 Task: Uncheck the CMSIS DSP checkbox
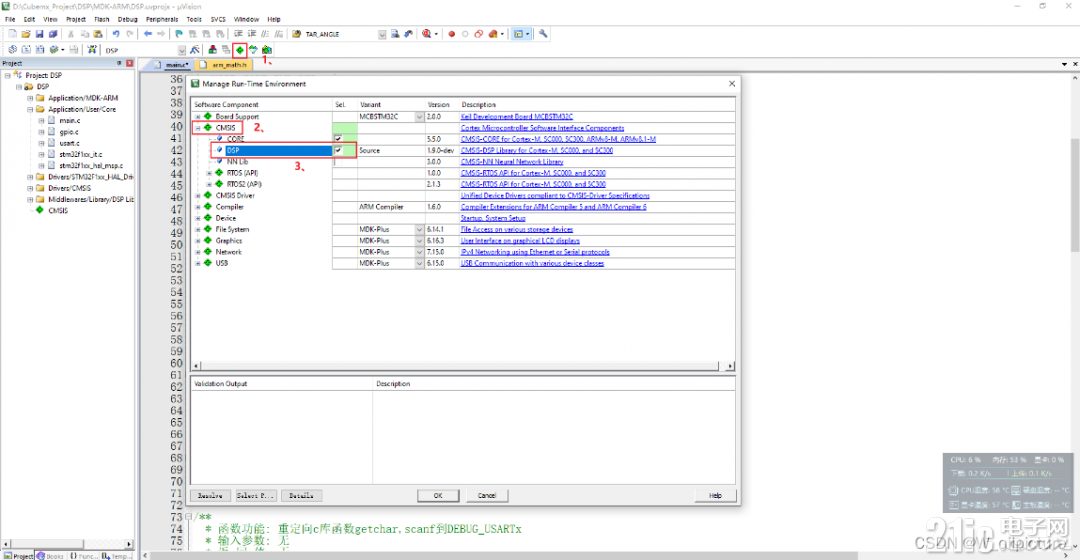tap(338, 149)
